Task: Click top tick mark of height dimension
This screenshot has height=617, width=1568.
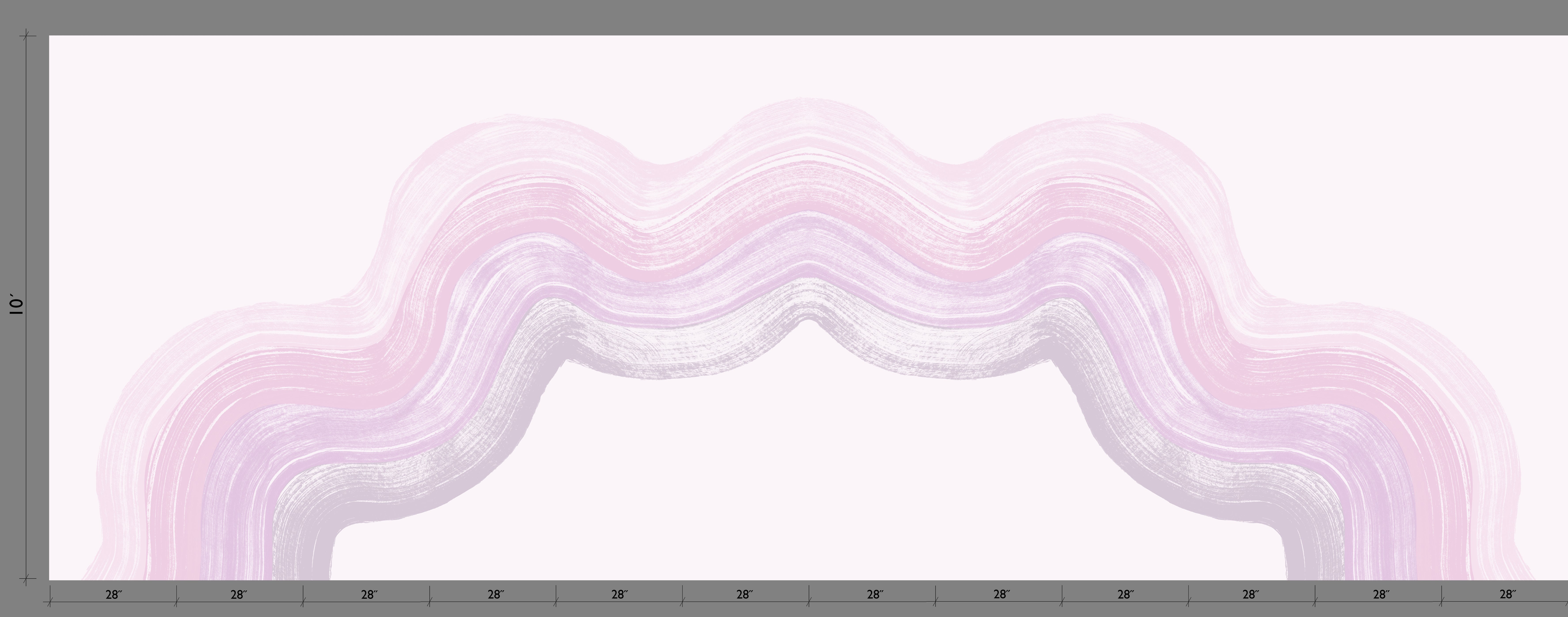Action: (26, 36)
